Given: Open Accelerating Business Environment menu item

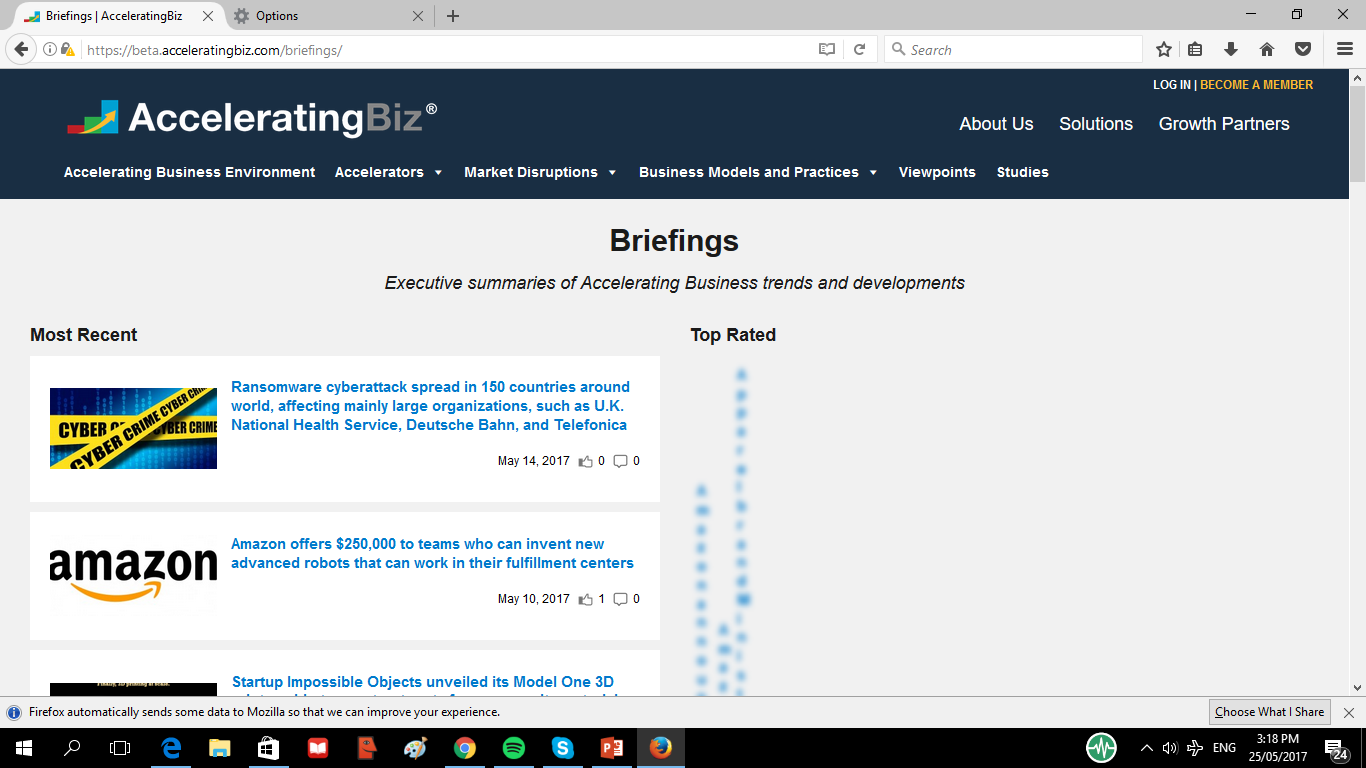Looking at the screenshot, I should (190, 172).
